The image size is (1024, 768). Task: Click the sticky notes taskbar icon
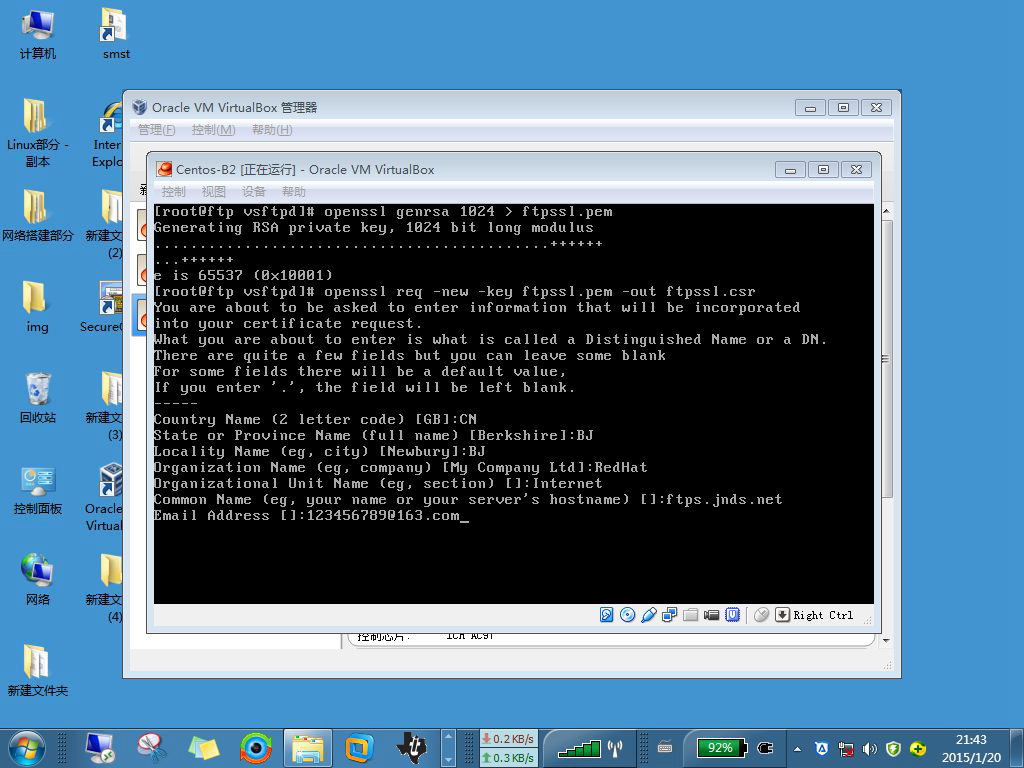tap(203, 748)
